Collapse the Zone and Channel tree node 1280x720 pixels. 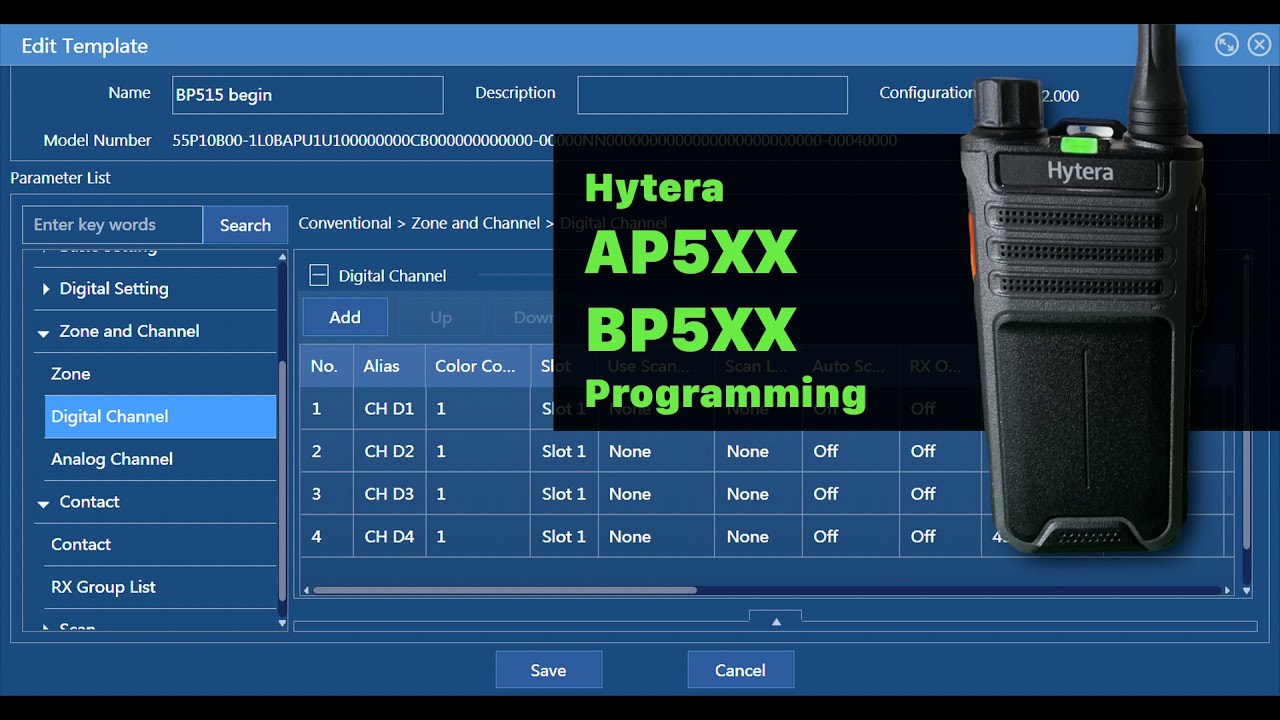pos(43,332)
